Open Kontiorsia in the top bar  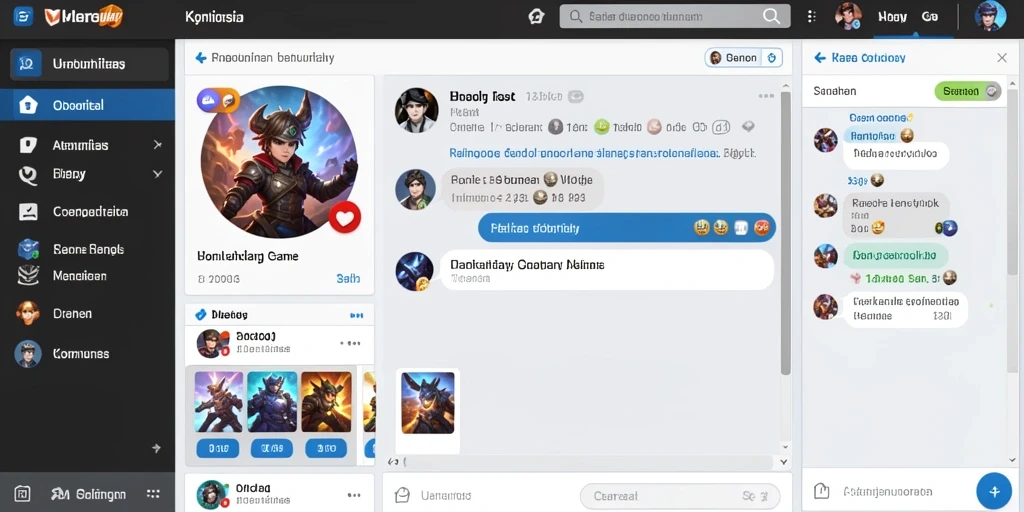coord(214,17)
